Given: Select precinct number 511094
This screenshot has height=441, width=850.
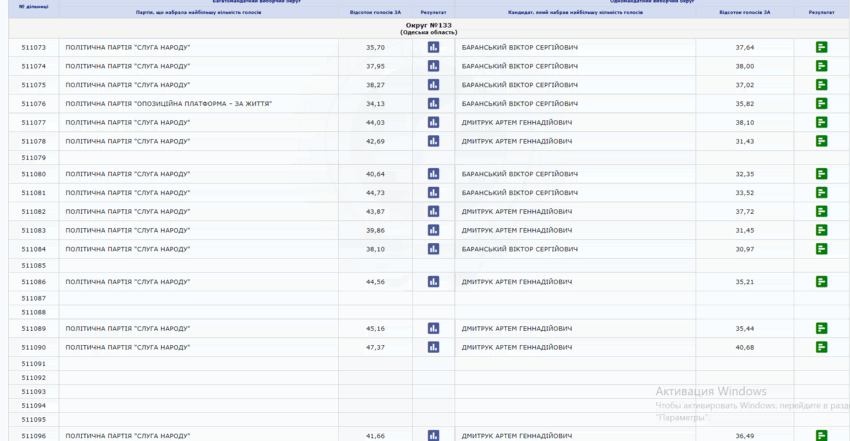Looking at the screenshot, I should click(x=34, y=406).
